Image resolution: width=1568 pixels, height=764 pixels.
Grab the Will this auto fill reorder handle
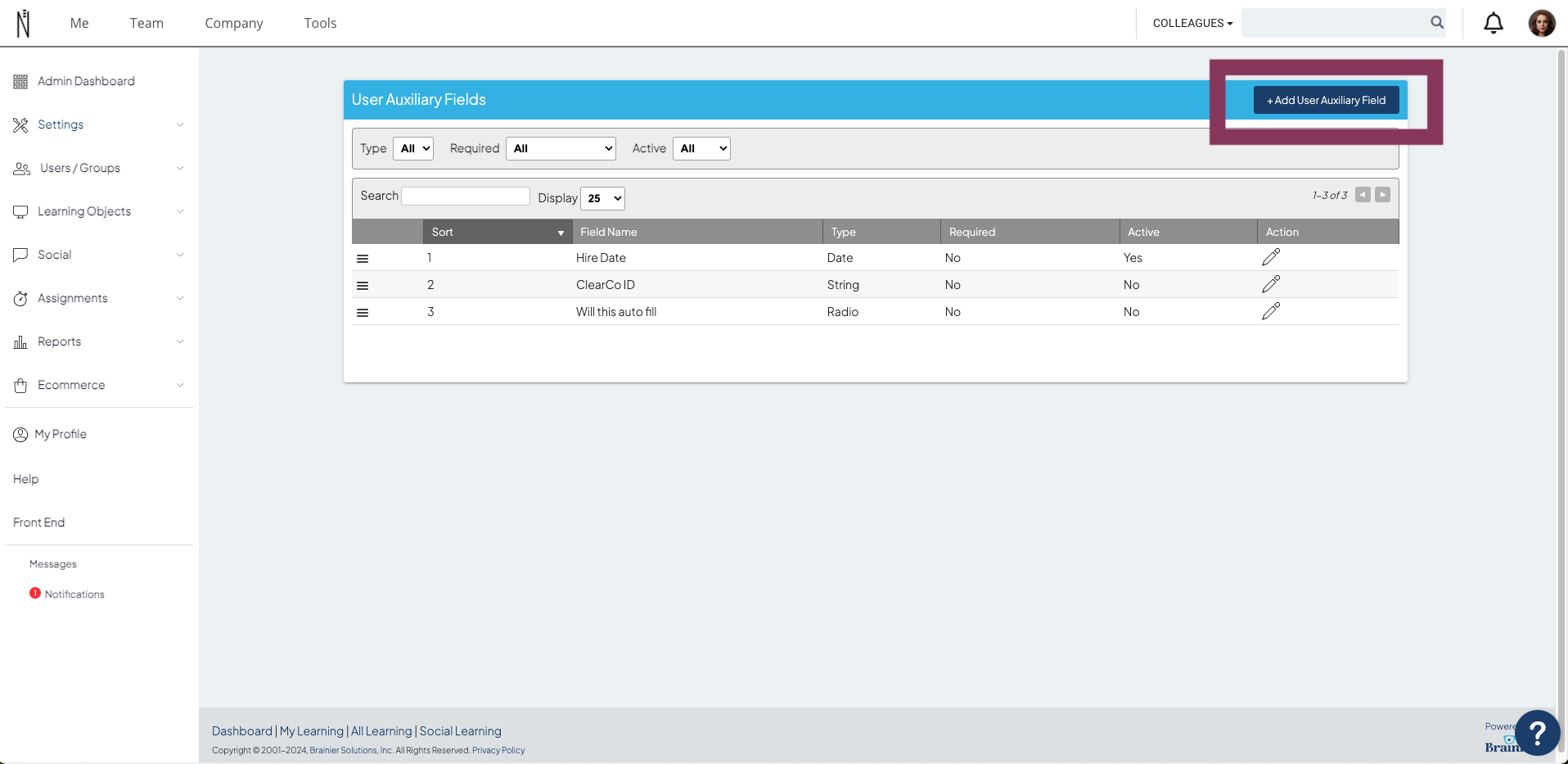click(x=363, y=313)
